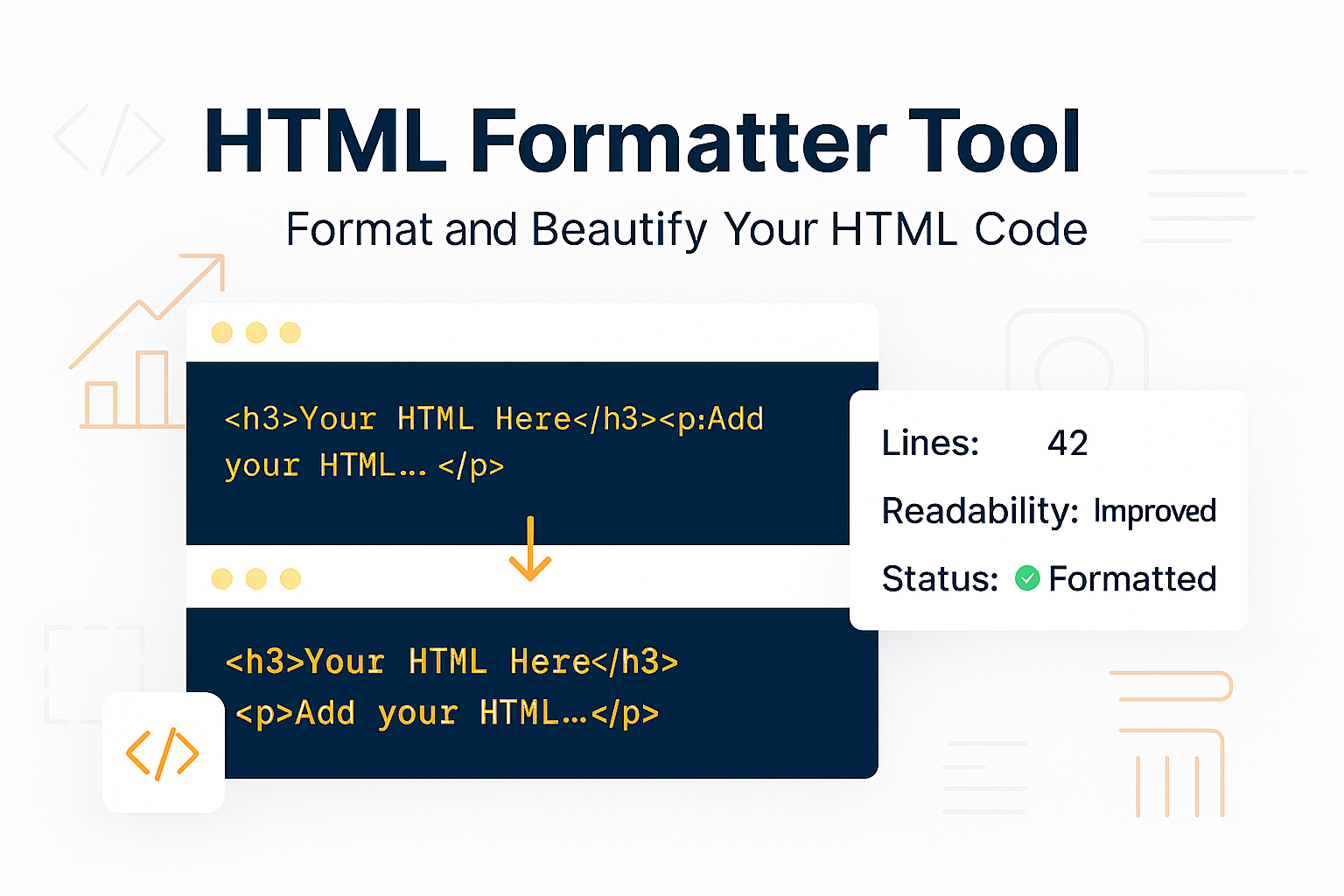Click middle yellow dot on top code window
Image resolution: width=1344 pixels, height=896 pixels.
tap(256, 332)
